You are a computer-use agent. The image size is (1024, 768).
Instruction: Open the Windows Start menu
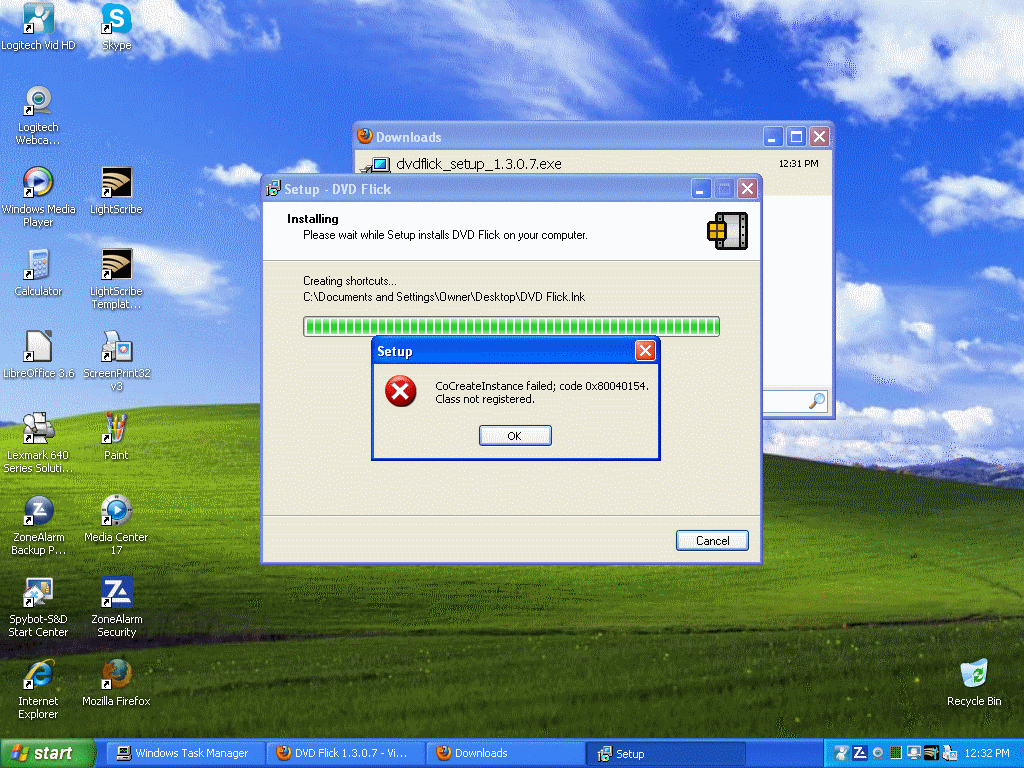point(47,754)
